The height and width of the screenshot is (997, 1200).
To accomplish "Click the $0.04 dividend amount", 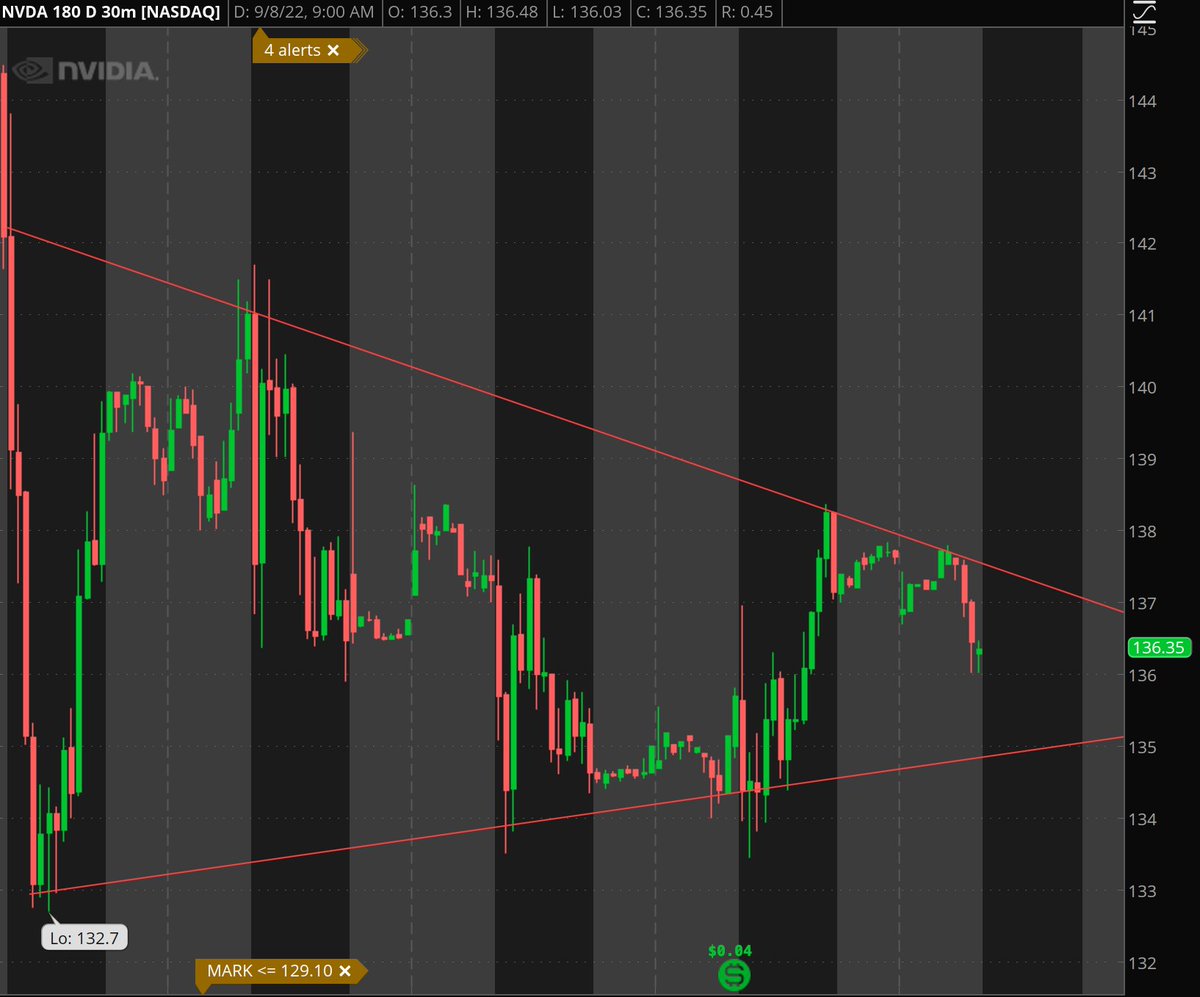I will coord(729,950).
